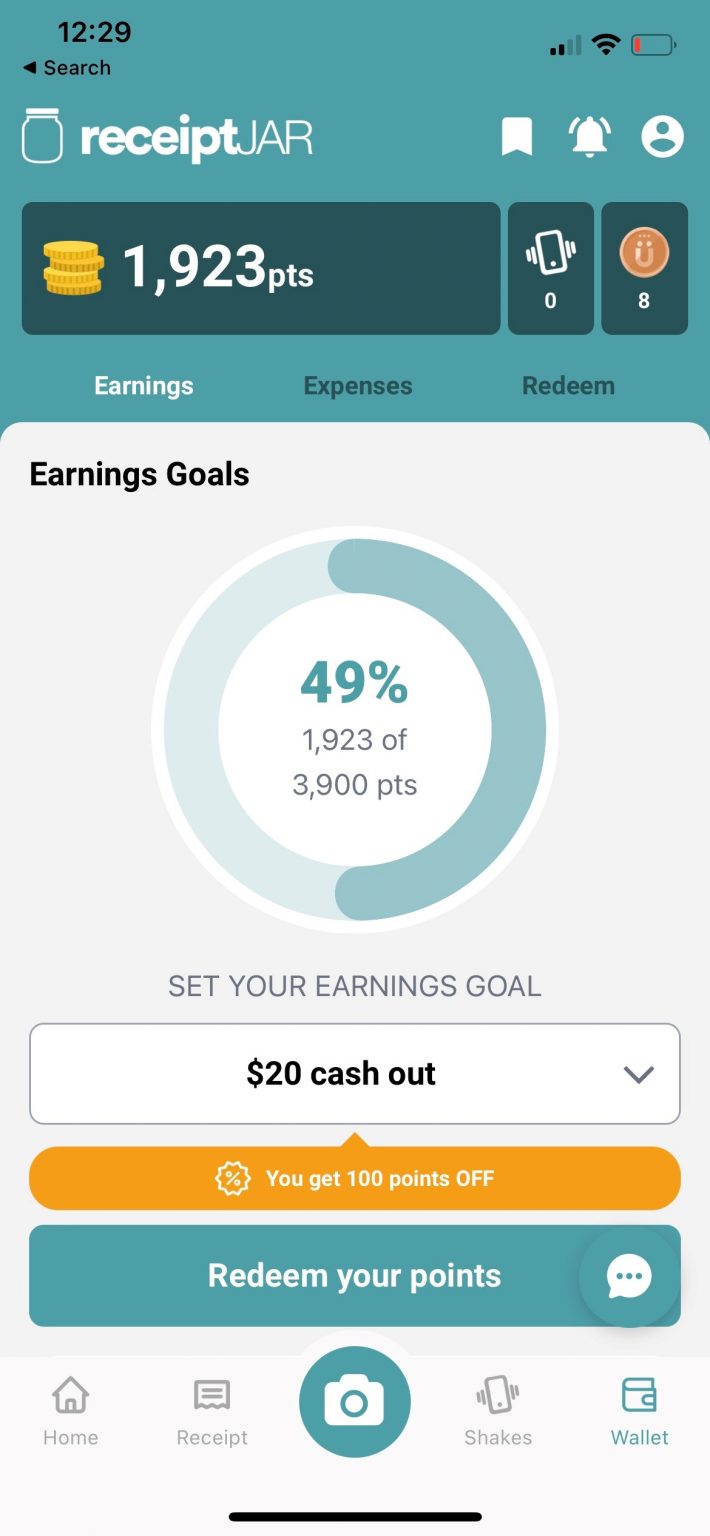Open your profile via the account icon
The image size is (710, 1536).
click(x=662, y=137)
